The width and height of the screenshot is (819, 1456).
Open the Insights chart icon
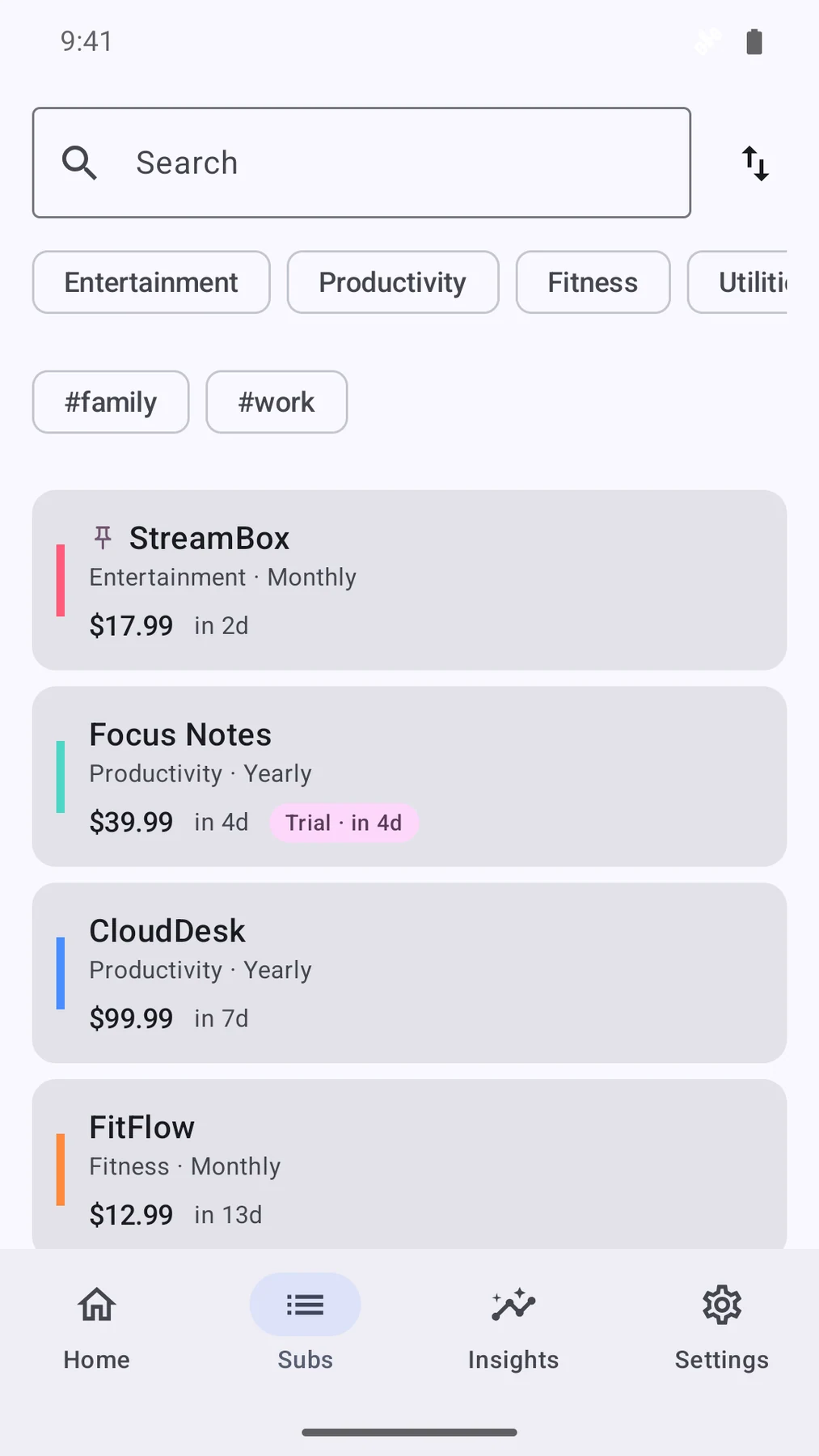click(x=513, y=1304)
